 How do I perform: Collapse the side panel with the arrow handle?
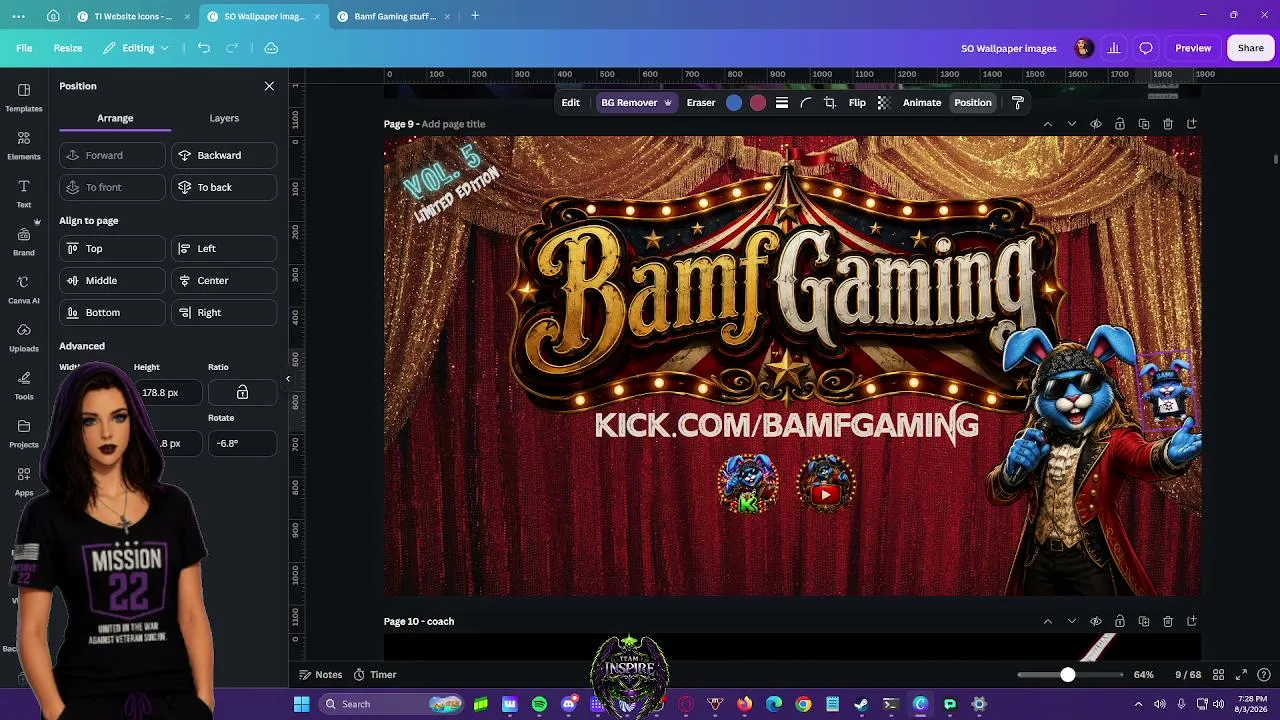288,379
